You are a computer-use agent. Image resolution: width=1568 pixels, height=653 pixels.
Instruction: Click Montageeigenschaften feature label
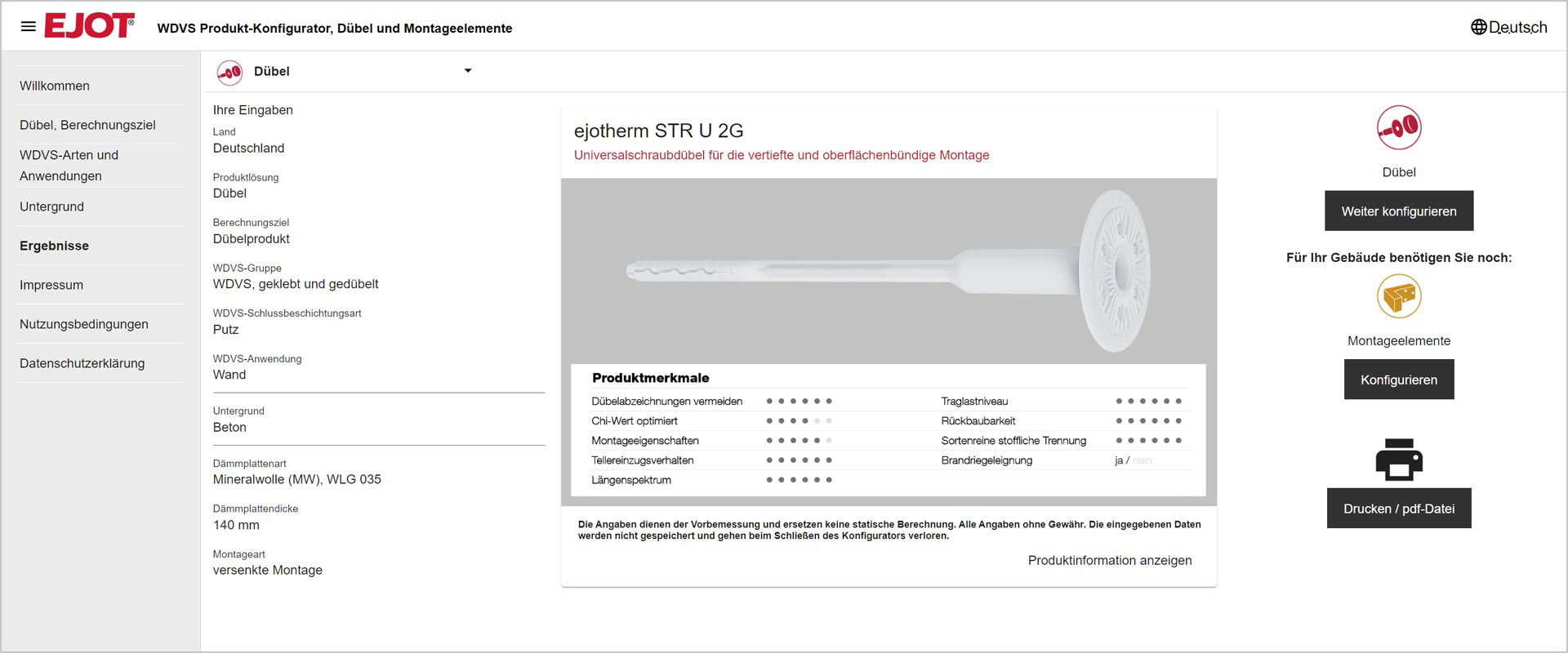pos(645,441)
